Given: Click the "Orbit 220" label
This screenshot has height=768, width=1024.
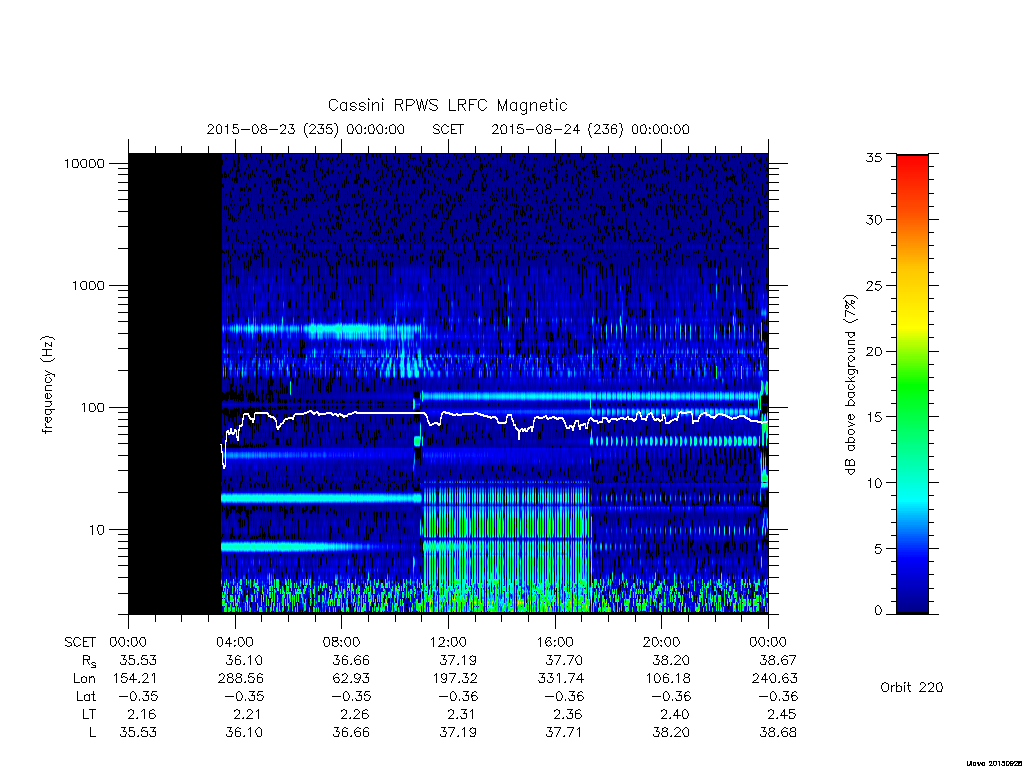Looking at the screenshot, I should [912, 687].
